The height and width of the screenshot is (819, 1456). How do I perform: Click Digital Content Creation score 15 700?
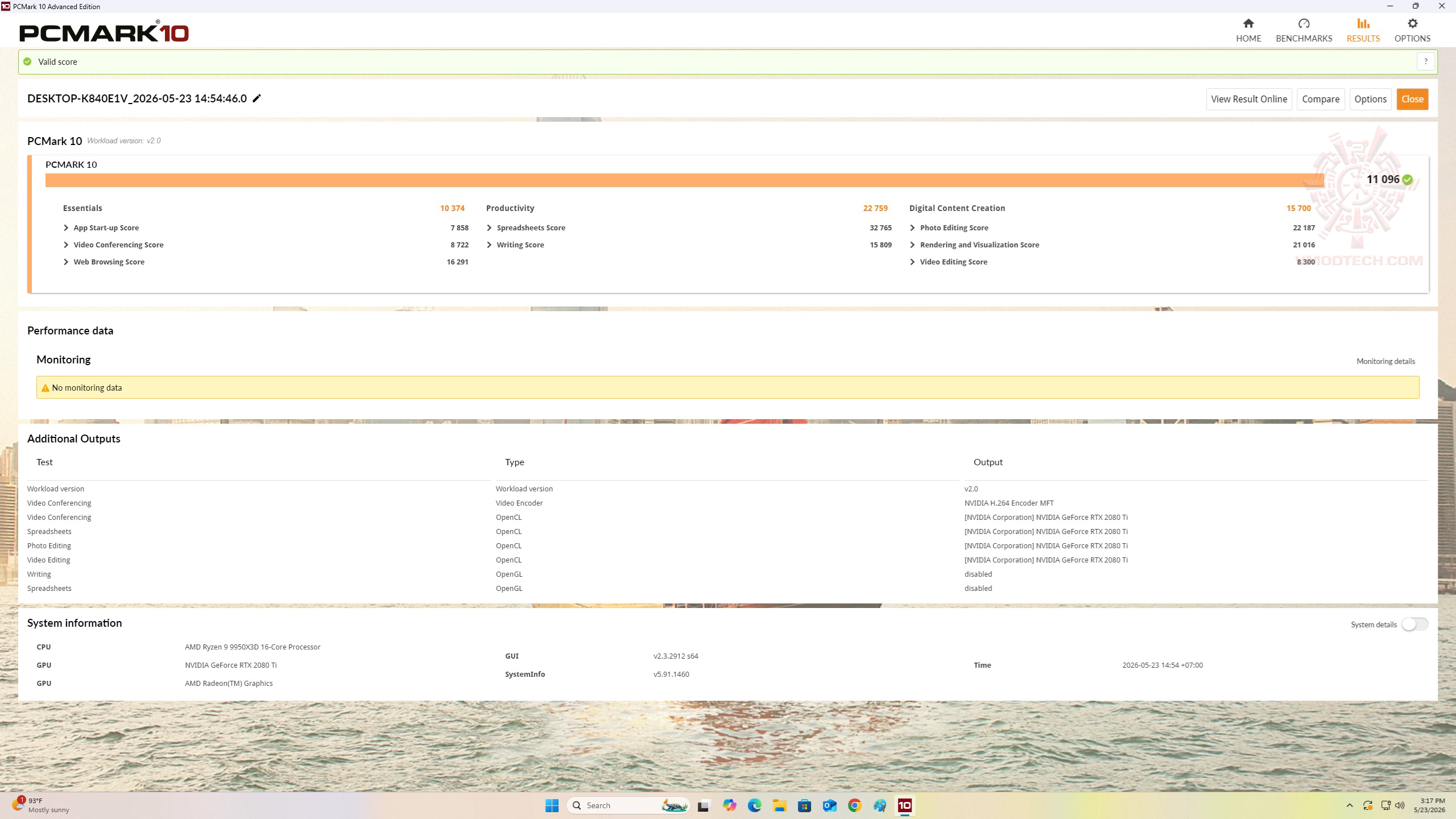[1298, 208]
